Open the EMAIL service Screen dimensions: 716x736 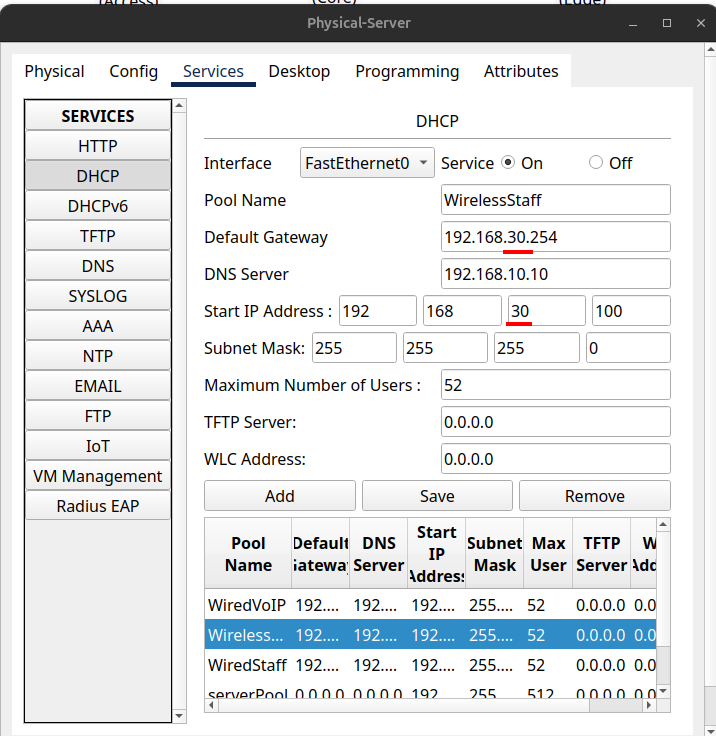(x=98, y=386)
